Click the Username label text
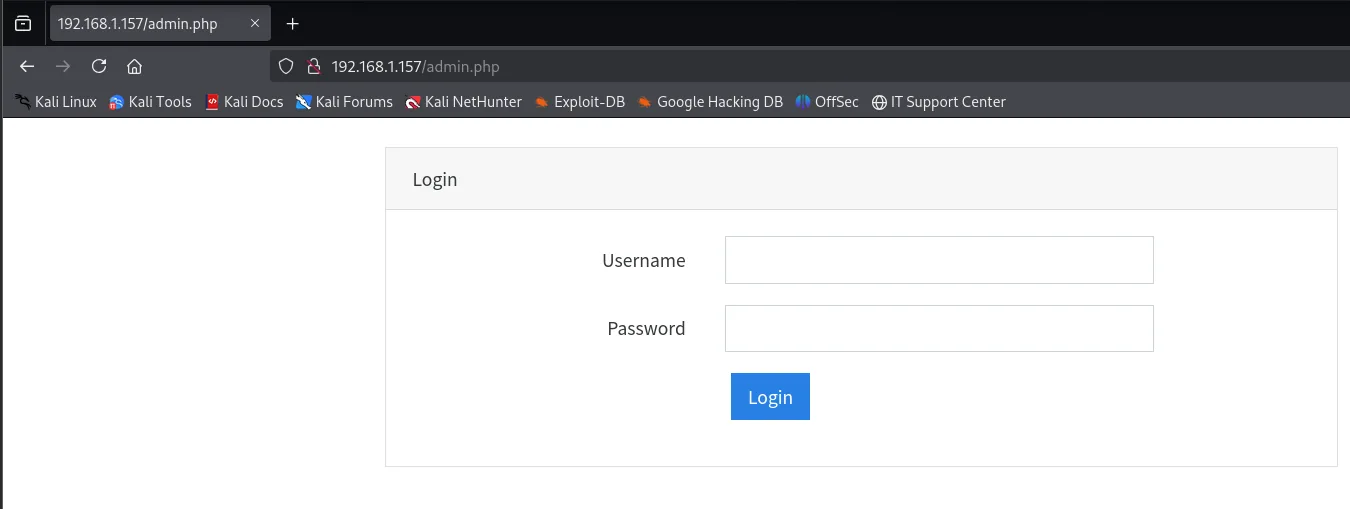This screenshot has width=1350, height=509. pyautogui.click(x=644, y=261)
